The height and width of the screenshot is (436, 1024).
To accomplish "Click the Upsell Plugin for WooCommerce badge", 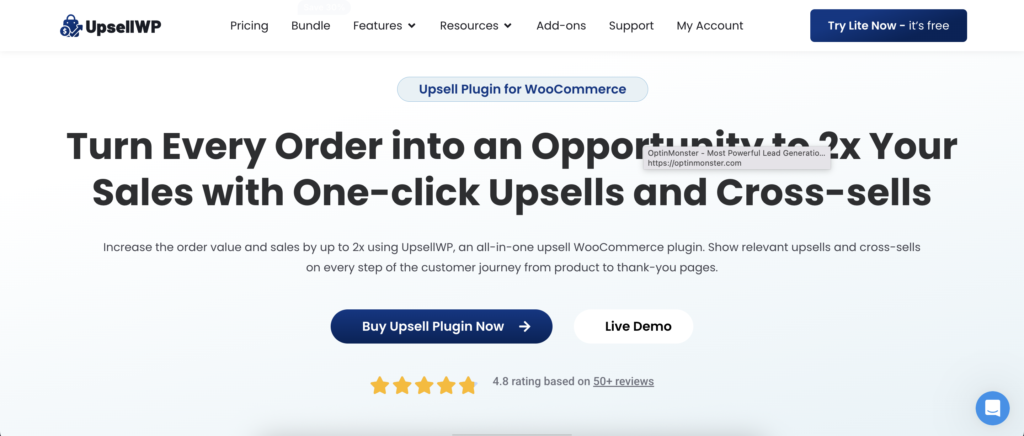I will pyautogui.click(x=522, y=89).
